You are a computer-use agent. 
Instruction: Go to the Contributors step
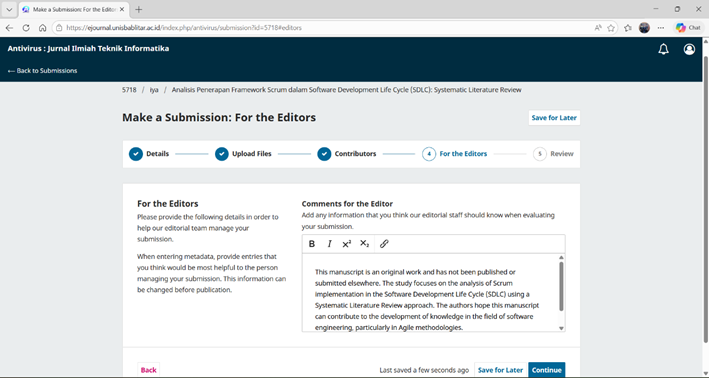pyautogui.click(x=346, y=154)
